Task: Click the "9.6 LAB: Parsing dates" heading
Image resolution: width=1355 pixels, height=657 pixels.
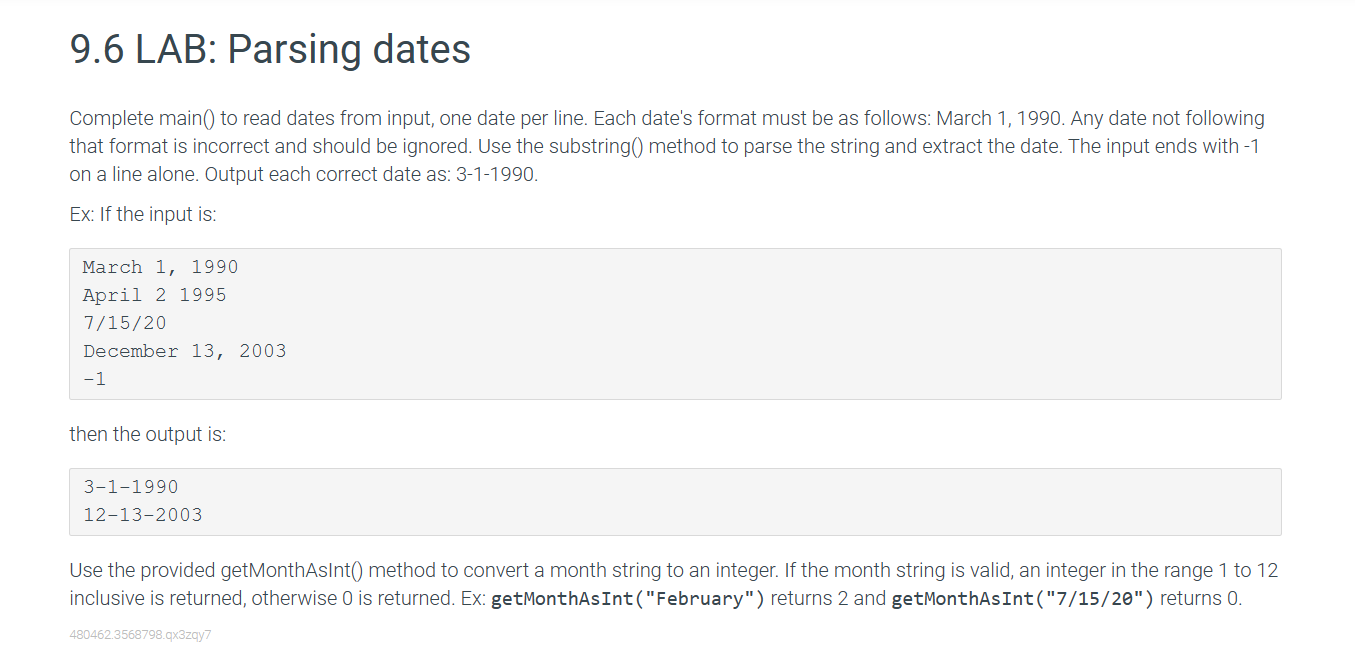Action: (270, 49)
